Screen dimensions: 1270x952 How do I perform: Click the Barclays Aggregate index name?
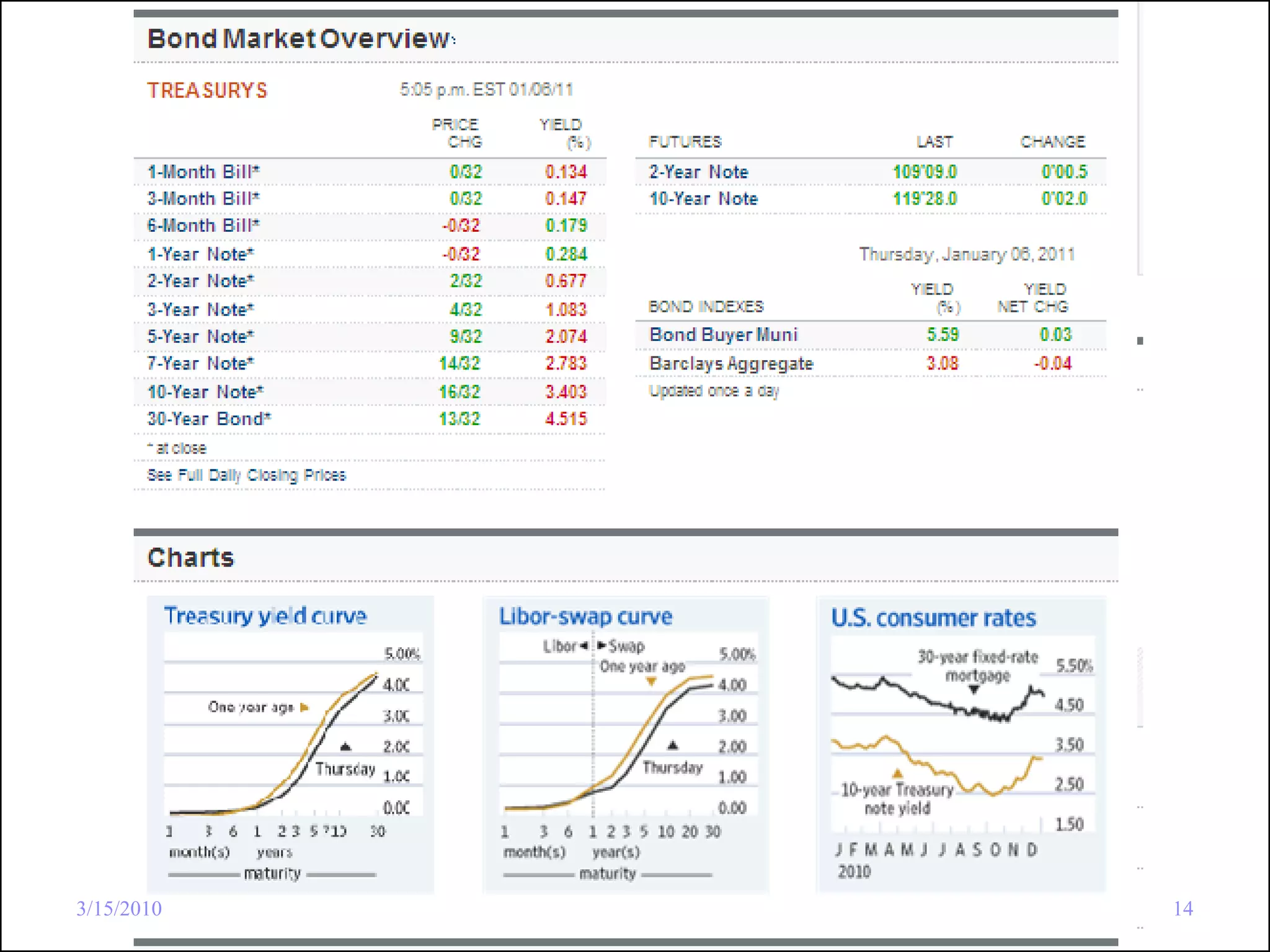pos(730,364)
